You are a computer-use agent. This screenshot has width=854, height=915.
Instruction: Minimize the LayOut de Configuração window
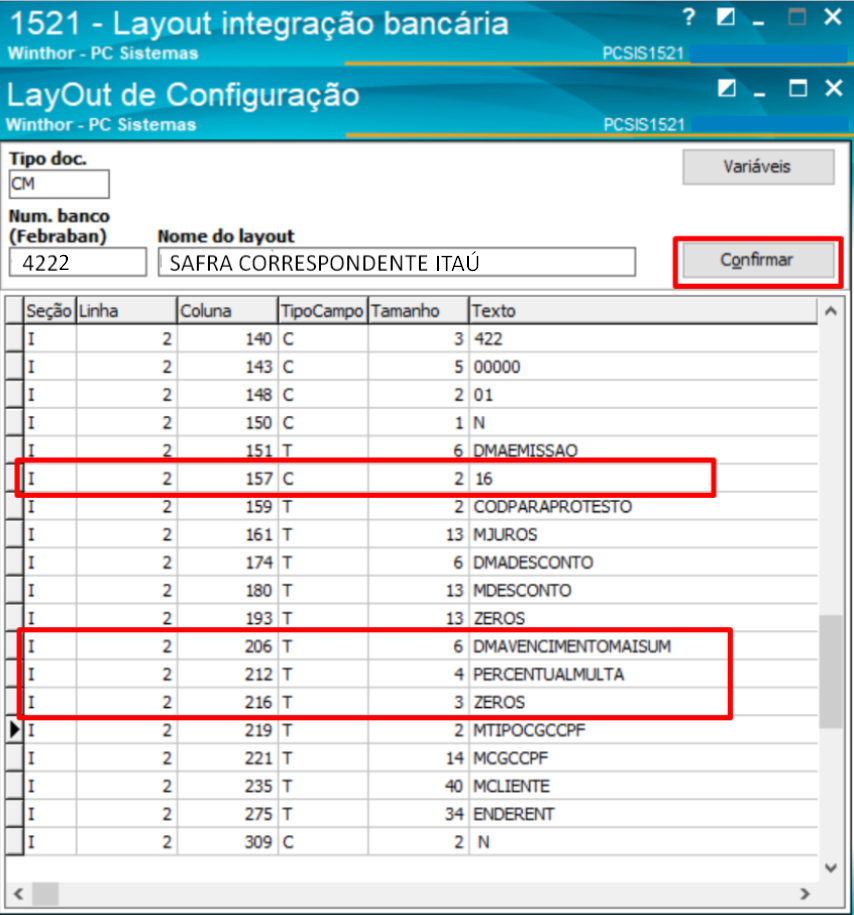point(759,92)
